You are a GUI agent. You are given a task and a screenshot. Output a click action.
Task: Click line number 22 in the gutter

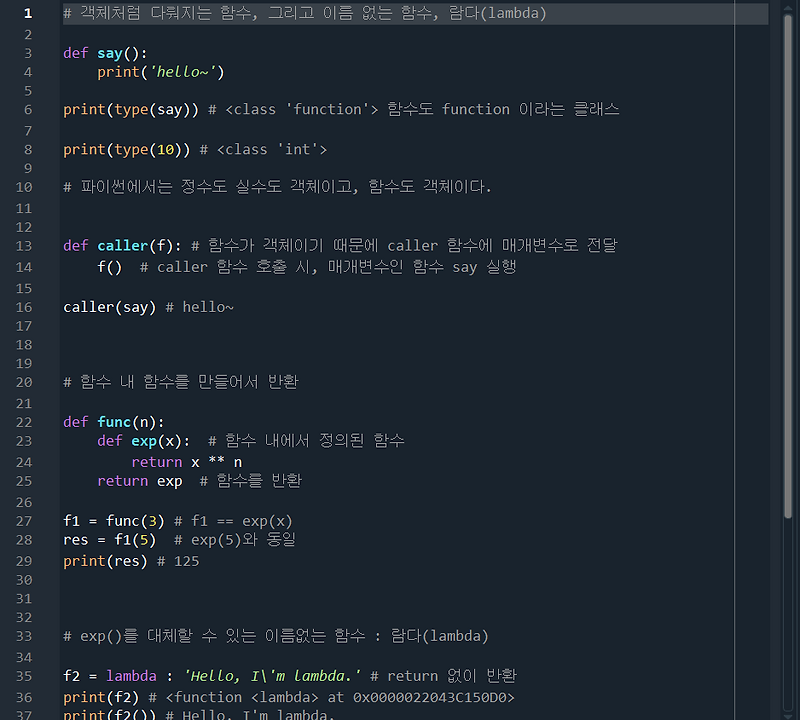coord(24,423)
